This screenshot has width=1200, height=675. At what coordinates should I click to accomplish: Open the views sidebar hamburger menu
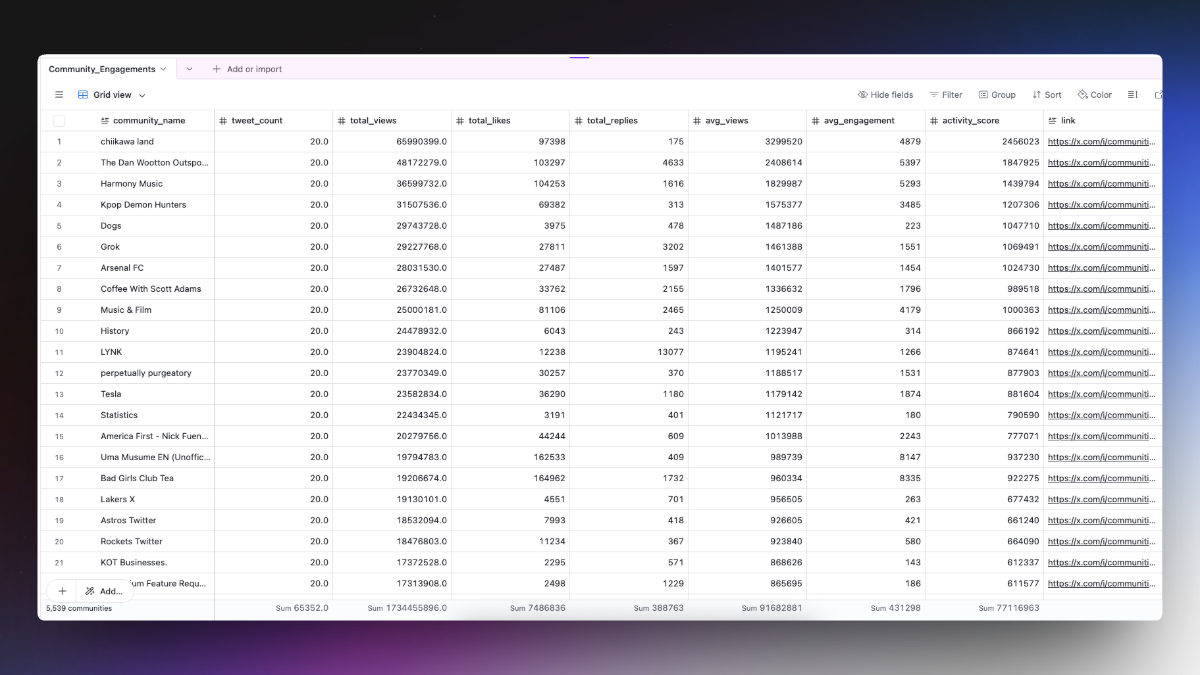pos(59,95)
